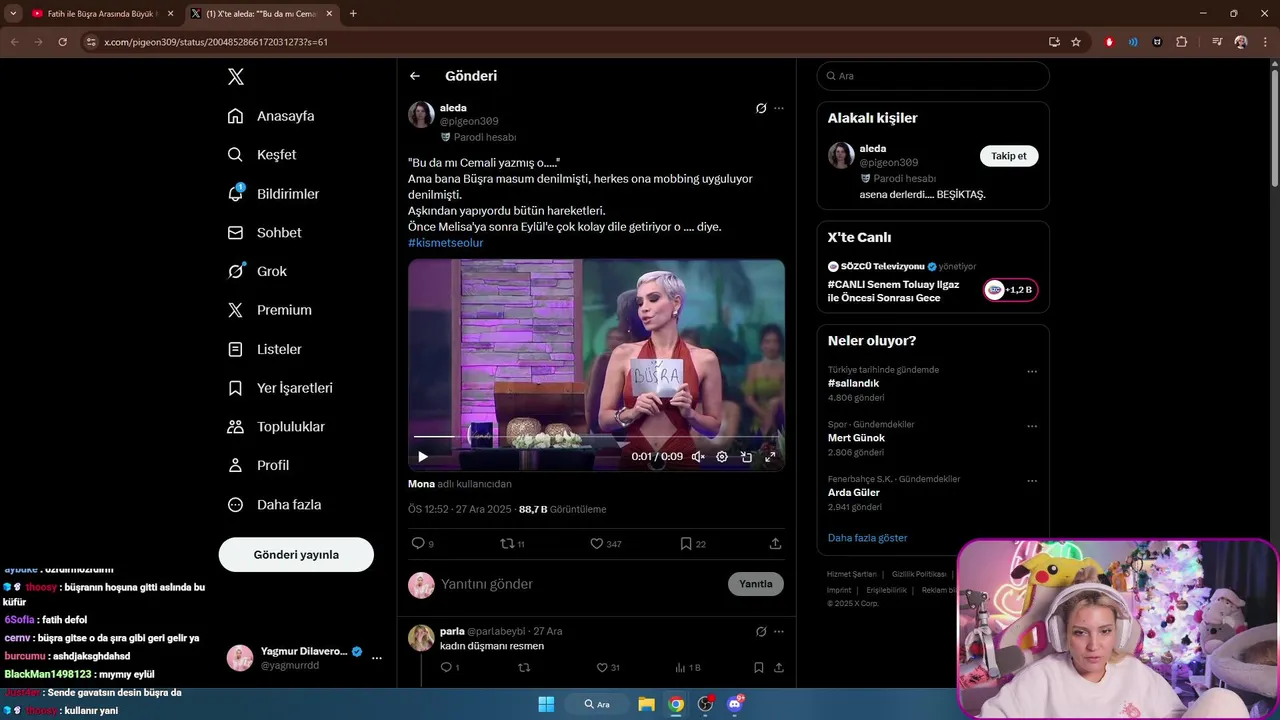Open Anasayfa home page

[x=272, y=116]
